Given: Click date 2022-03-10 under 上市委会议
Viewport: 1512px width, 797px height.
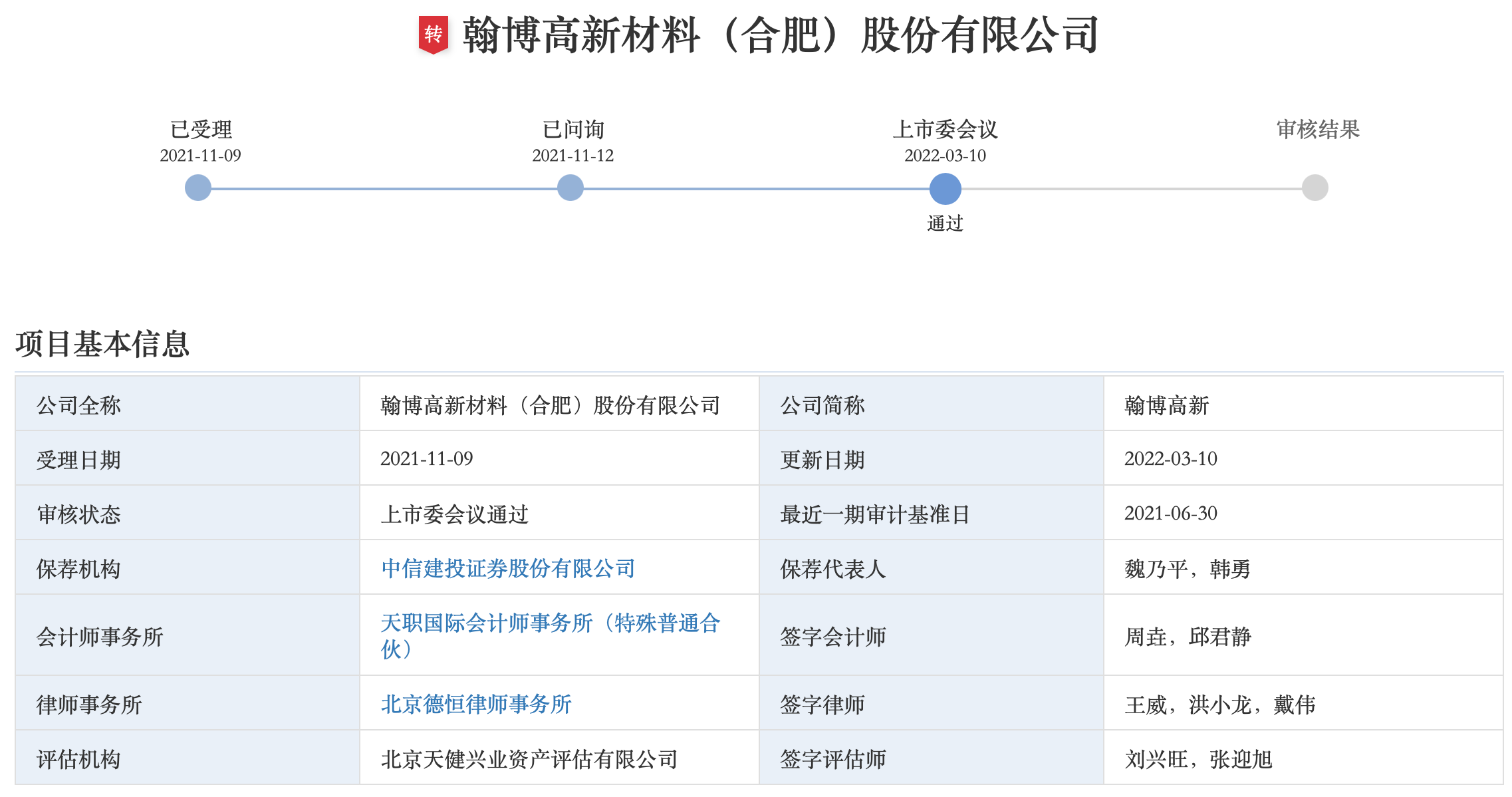Looking at the screenshot, I should tap(945, 156).
